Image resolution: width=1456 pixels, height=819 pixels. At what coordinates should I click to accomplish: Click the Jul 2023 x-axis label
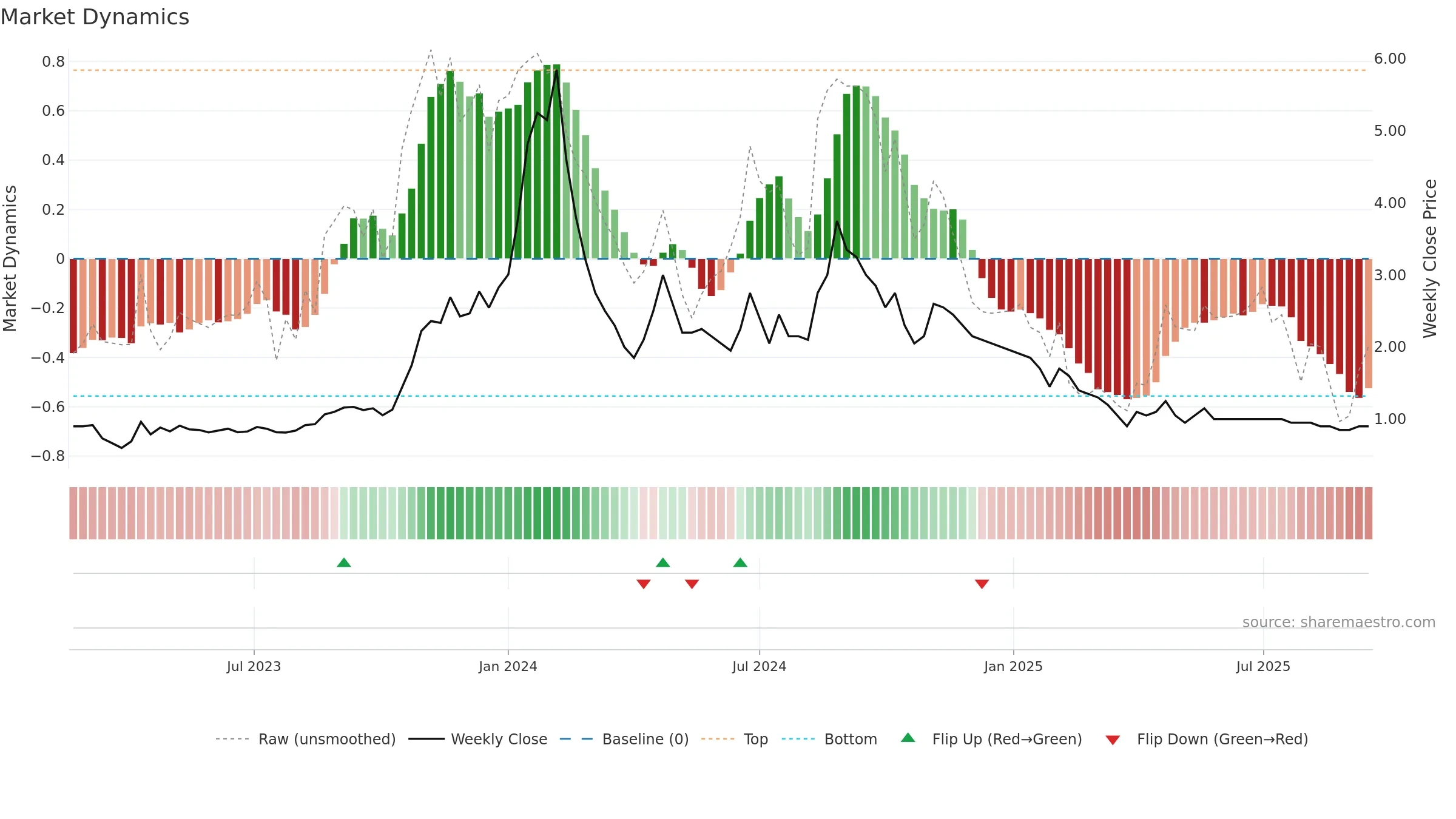(254, 666)
